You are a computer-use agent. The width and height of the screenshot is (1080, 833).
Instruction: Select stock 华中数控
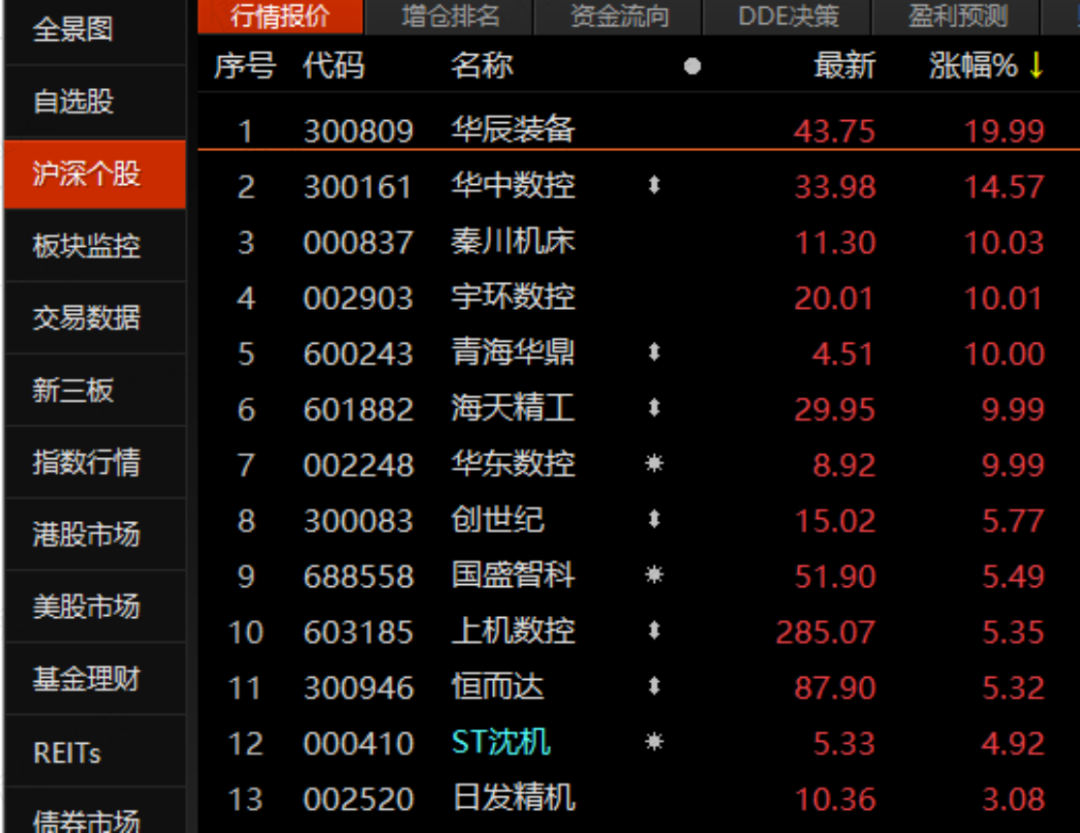[512, 185]
